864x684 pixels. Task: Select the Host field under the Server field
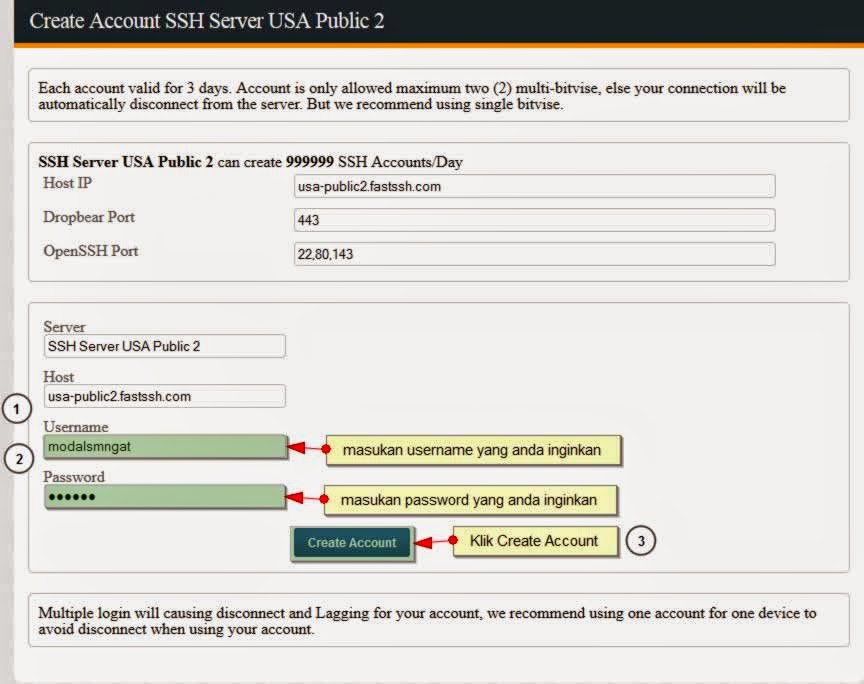pyautogui.click(x=162, y=396)
